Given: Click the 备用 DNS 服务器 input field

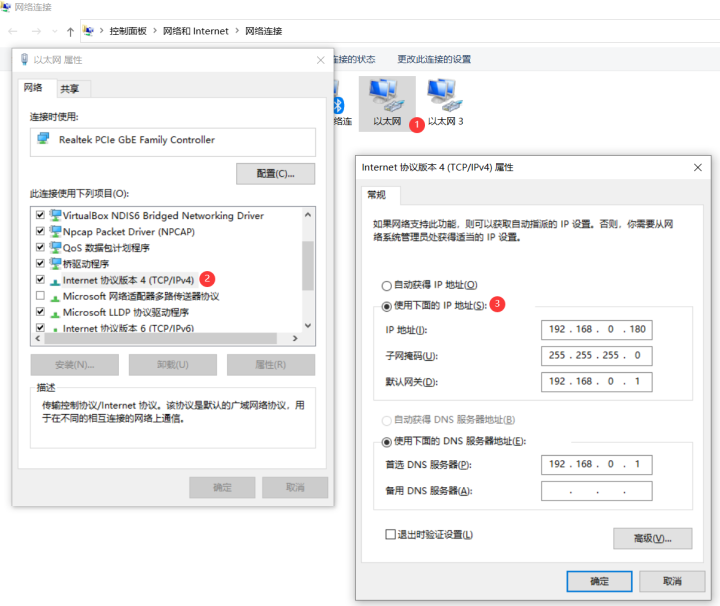Looking at the screenshot, I should coord(596,491).
